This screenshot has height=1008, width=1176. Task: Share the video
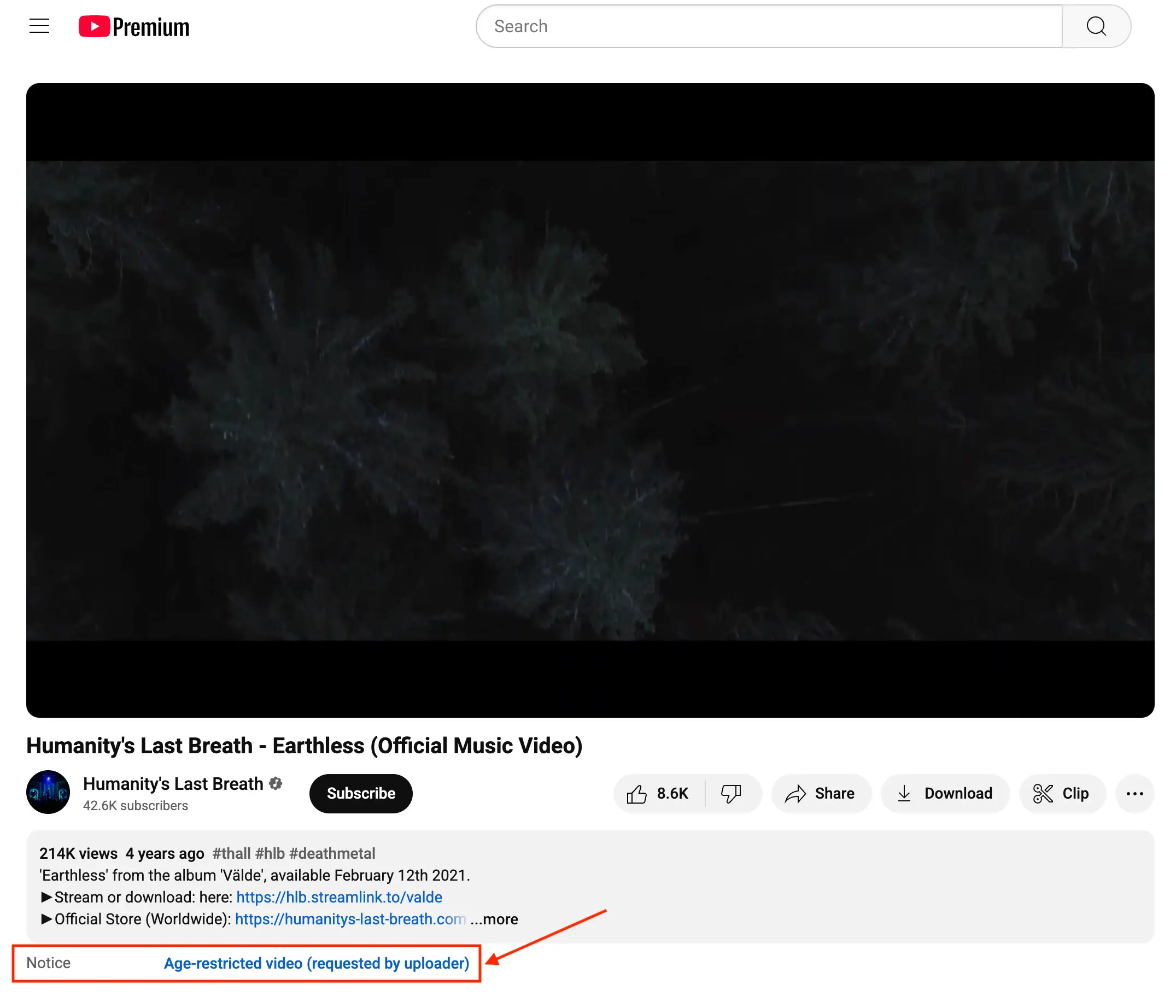[821, 793]
